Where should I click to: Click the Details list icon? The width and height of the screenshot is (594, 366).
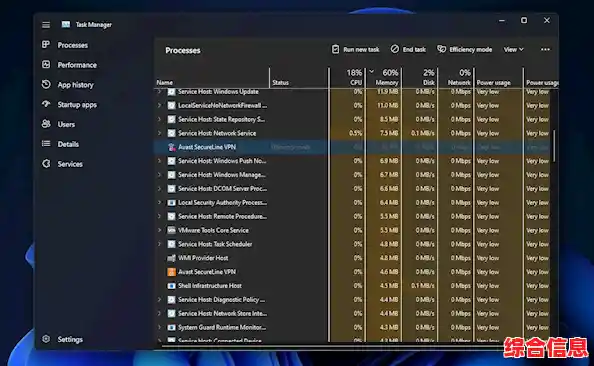click(x=46, y=144)
